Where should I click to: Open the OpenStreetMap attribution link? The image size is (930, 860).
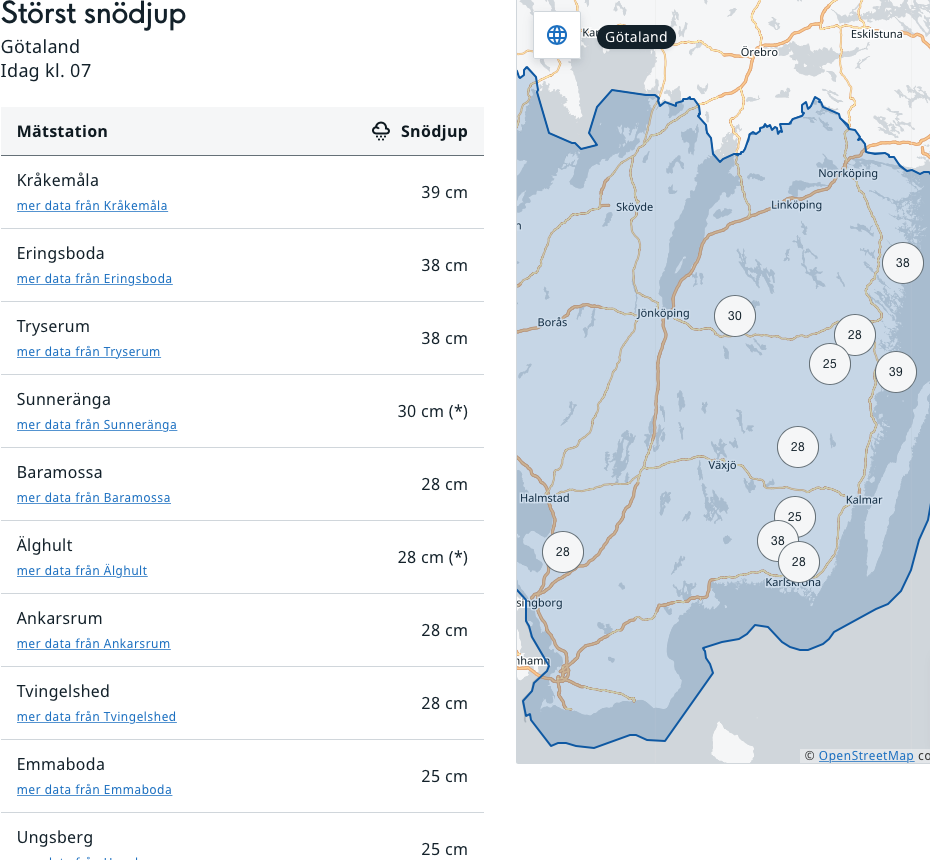(866, 756)
